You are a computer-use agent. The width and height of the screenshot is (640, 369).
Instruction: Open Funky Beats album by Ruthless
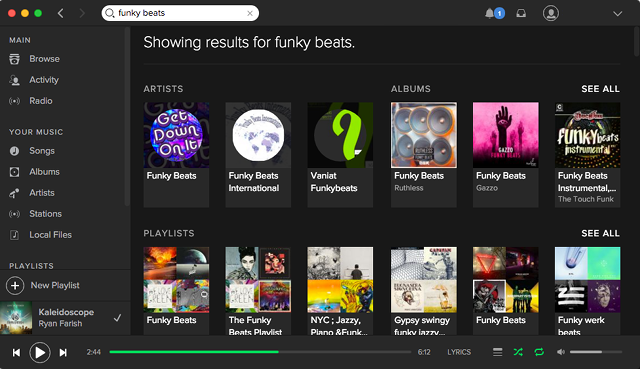coord(424,135)
